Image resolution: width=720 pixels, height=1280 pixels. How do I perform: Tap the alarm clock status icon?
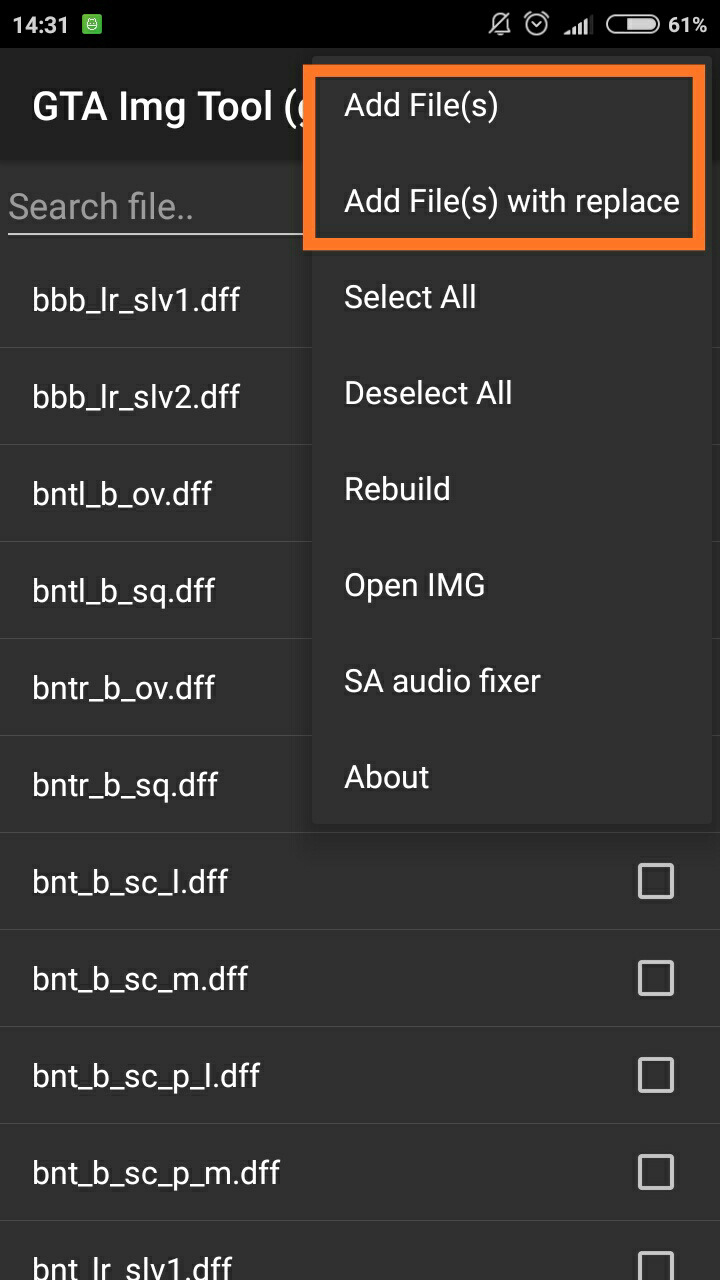click(537, 24)
